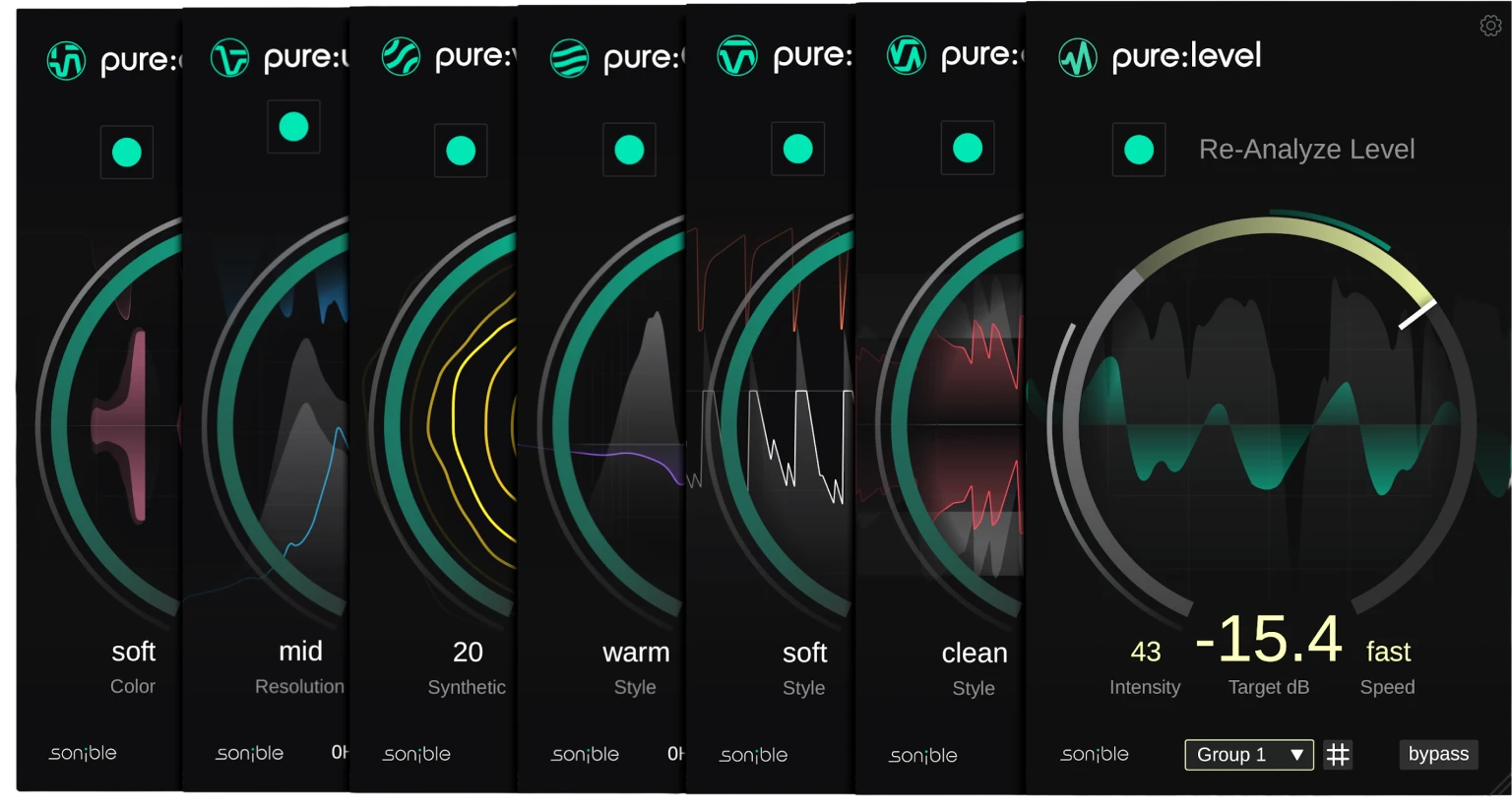Screen dimensions: 1512x811
Task: Click the sonible logo under the Intensity value
Action: coord(1093,754)
